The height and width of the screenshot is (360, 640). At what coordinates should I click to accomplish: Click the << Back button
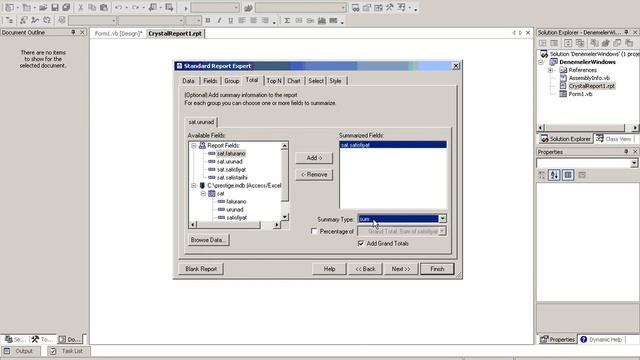click(365, 269)
